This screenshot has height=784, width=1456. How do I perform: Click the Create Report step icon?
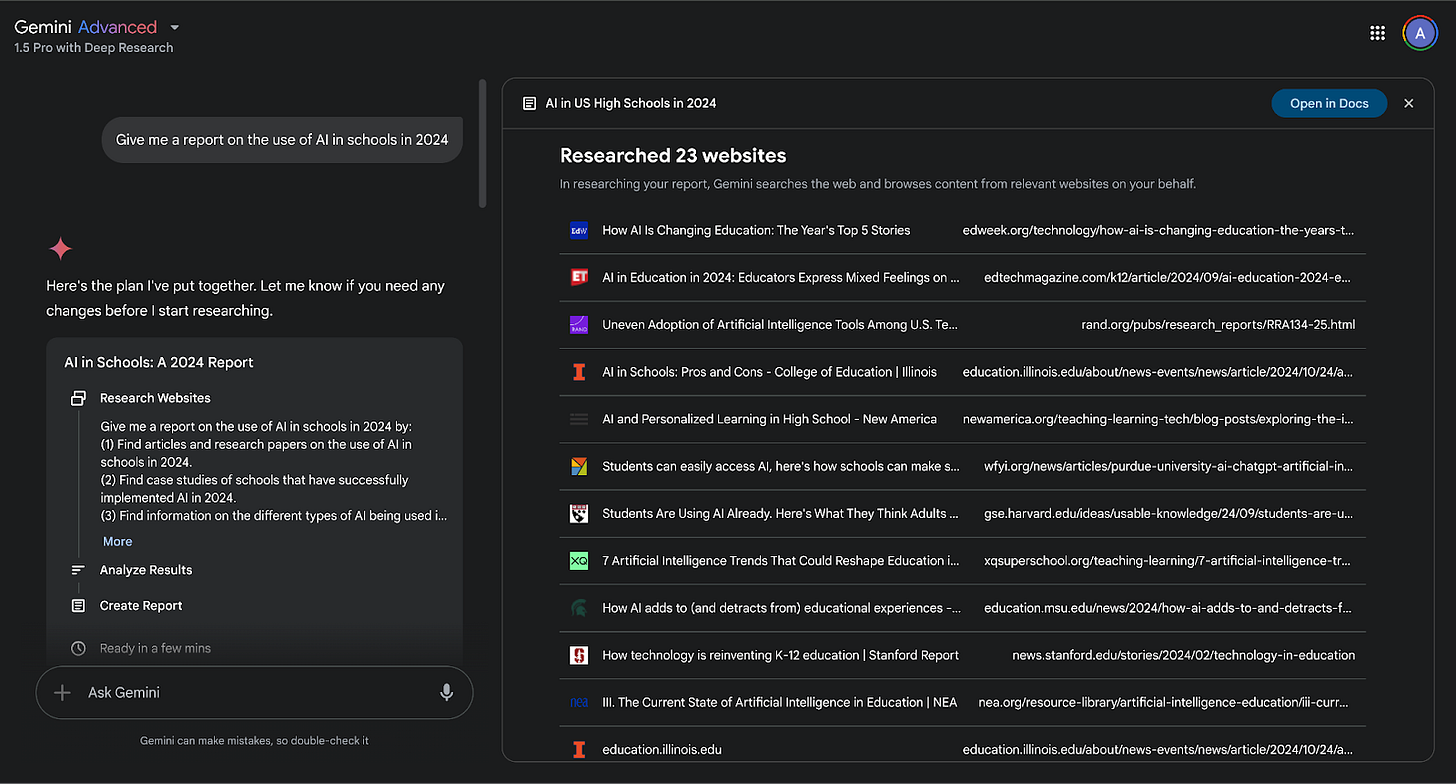tap(78, 606)
